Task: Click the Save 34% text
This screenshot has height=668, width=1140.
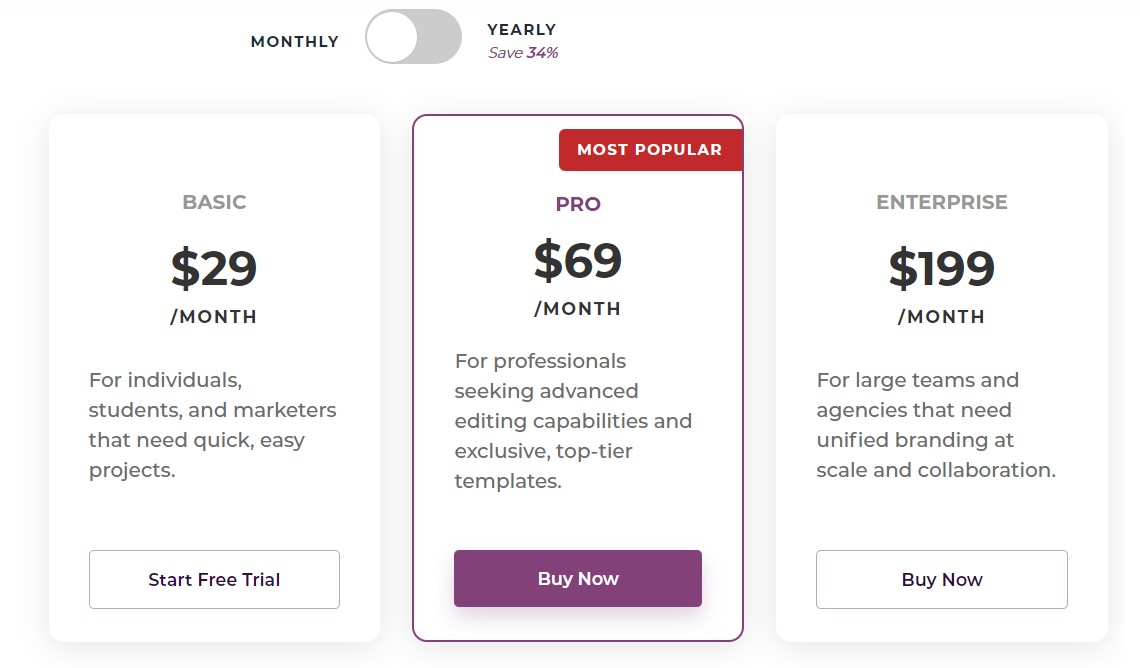Action: pos(523,53)
